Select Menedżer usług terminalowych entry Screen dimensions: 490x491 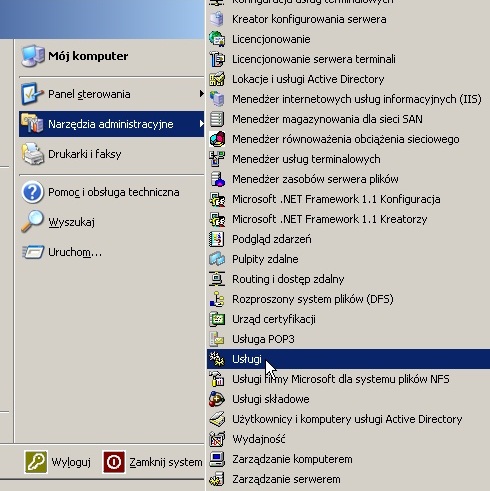(x=348, y=159)
